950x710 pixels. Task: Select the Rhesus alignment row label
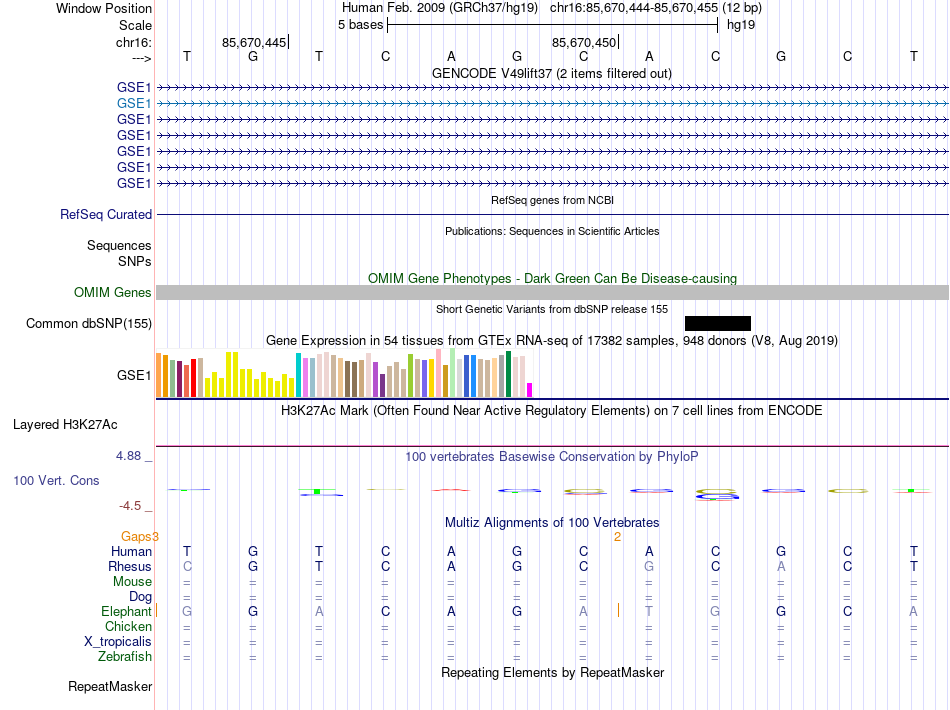(130, 566)
